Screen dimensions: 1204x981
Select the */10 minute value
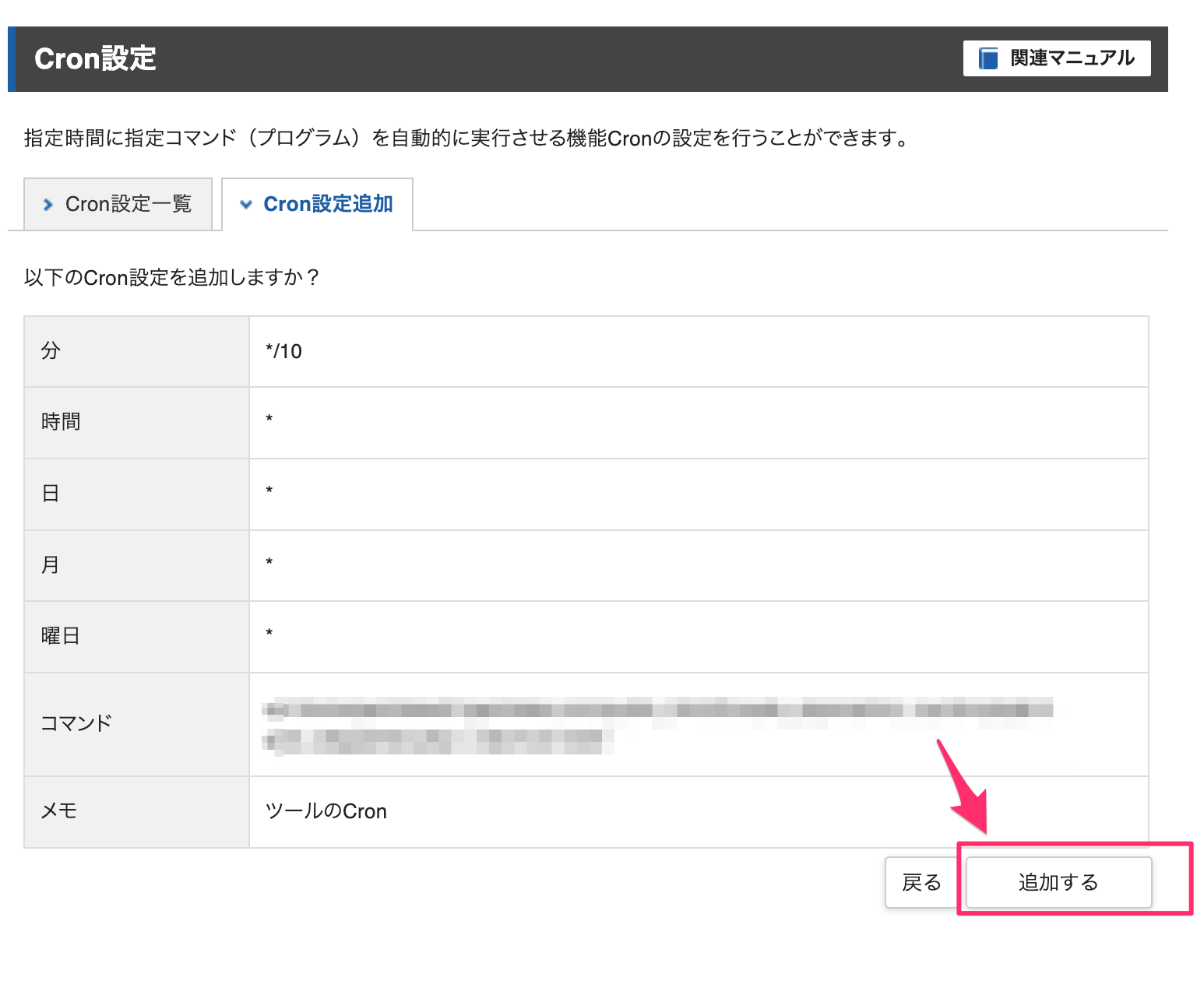pyautogui.click(x=283, y=352)
